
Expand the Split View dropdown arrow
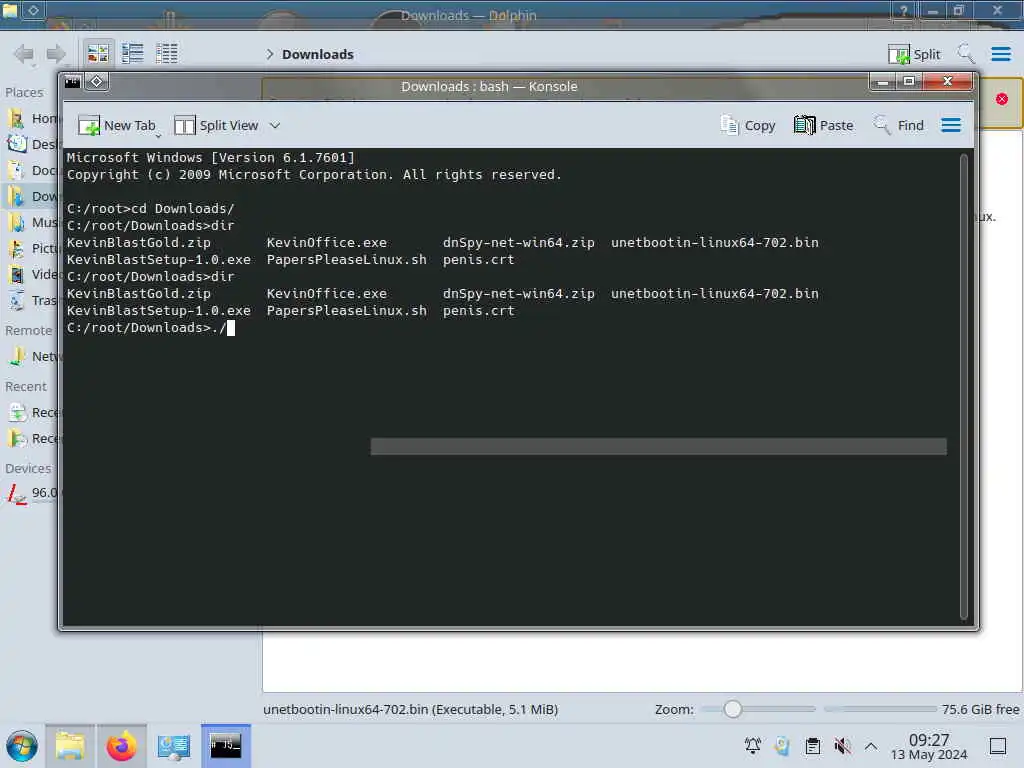coord(275,125)
